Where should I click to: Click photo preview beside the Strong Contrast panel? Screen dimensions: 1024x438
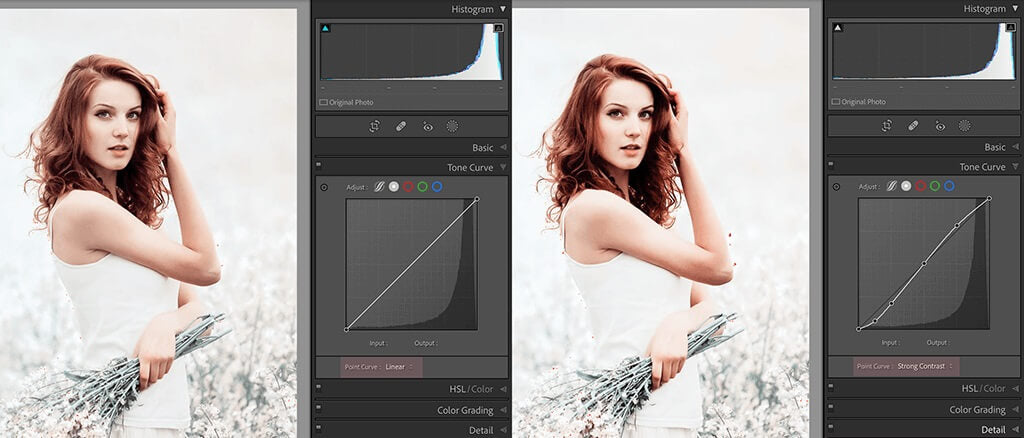(661, 223)
